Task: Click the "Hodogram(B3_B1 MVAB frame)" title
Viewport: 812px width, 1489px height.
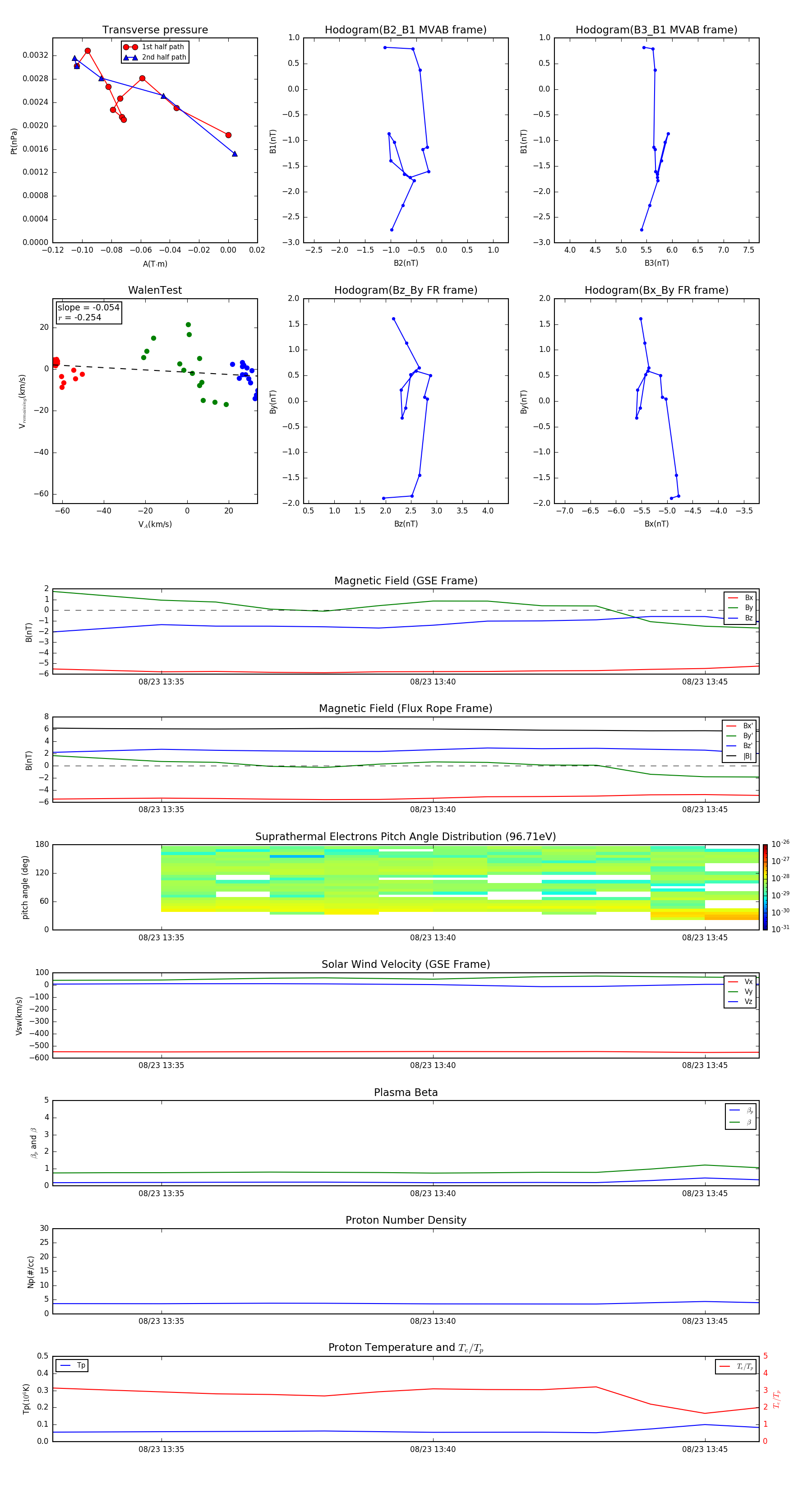Action: coord(656,30)
